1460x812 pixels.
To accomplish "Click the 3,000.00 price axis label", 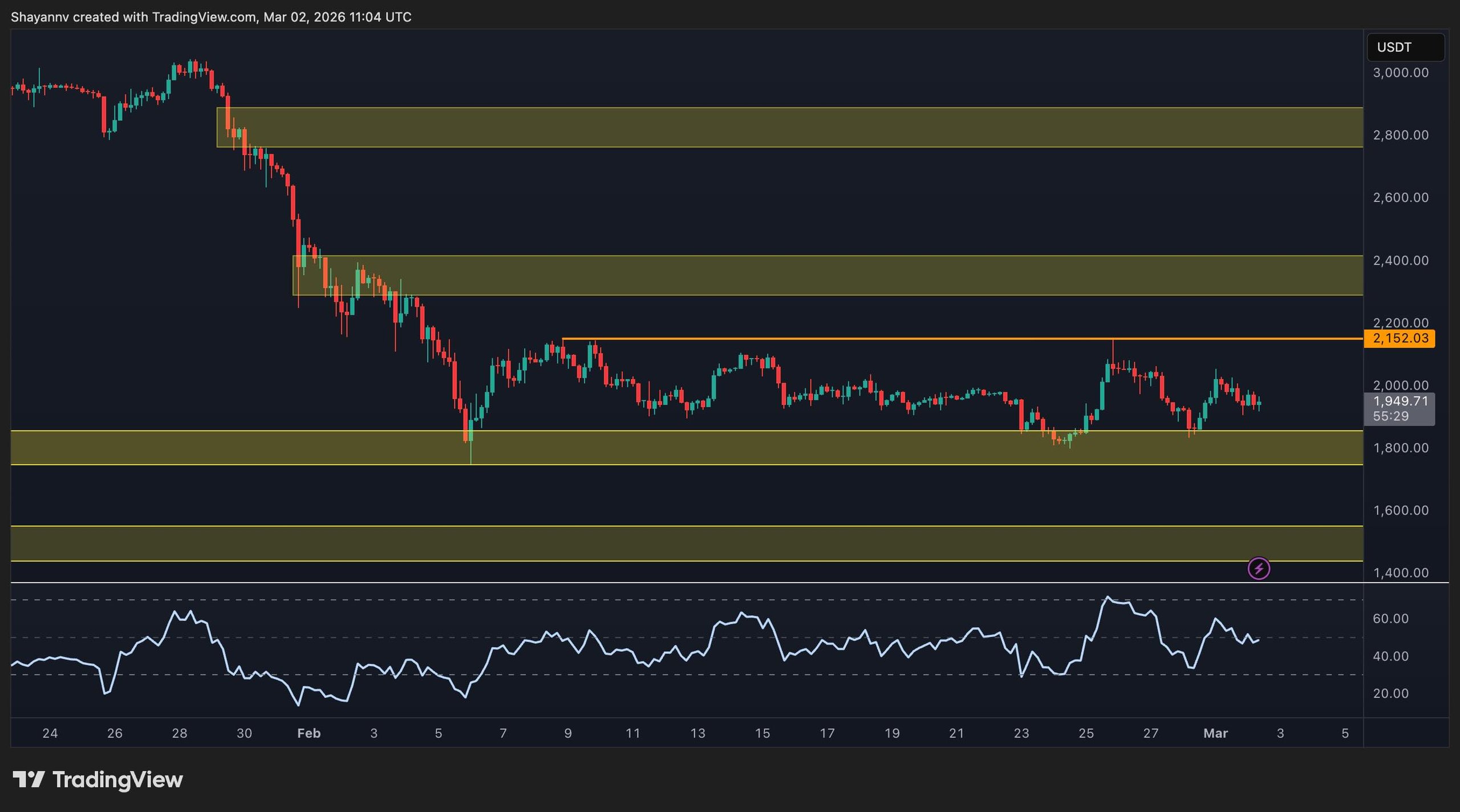I will [1400, 73].
